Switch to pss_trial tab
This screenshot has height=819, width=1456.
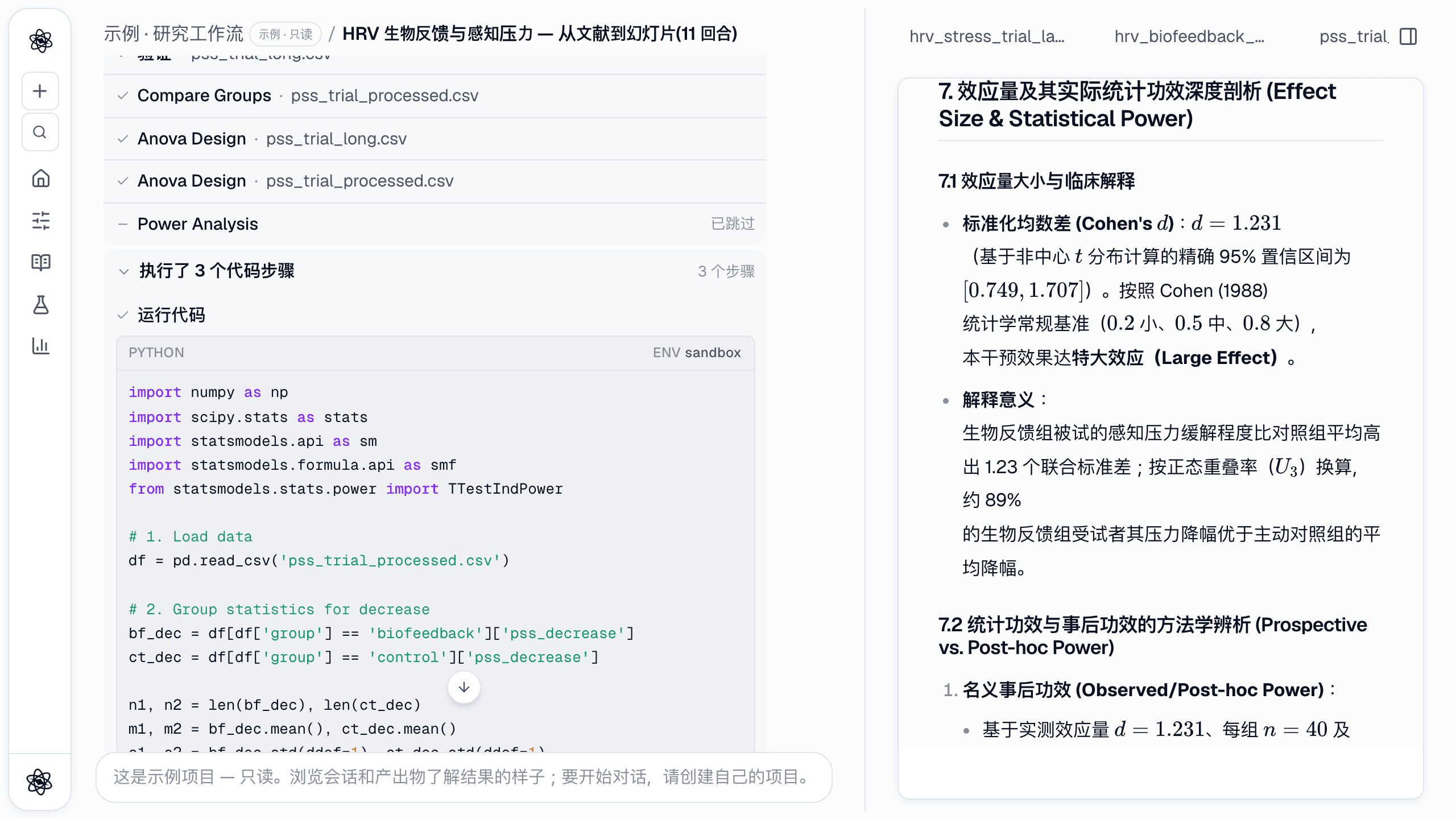point(1354,36)
